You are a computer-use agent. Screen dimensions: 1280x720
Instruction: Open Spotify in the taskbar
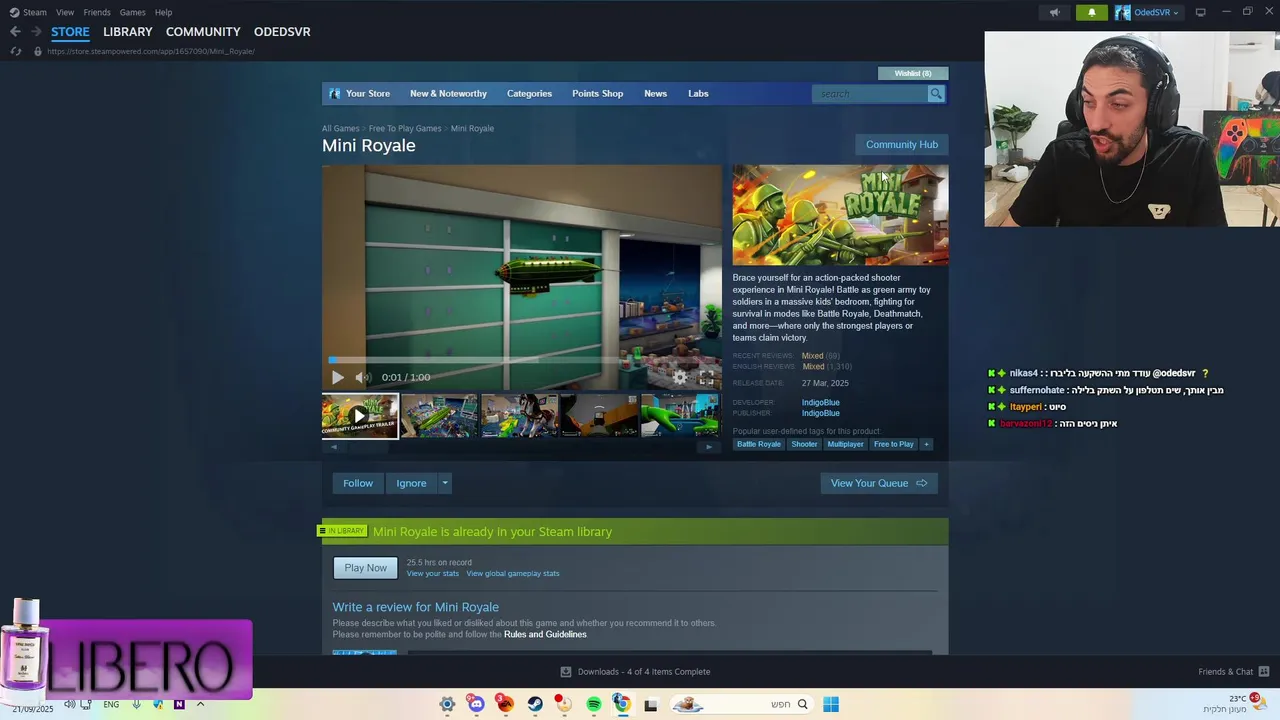coord(593,704)
